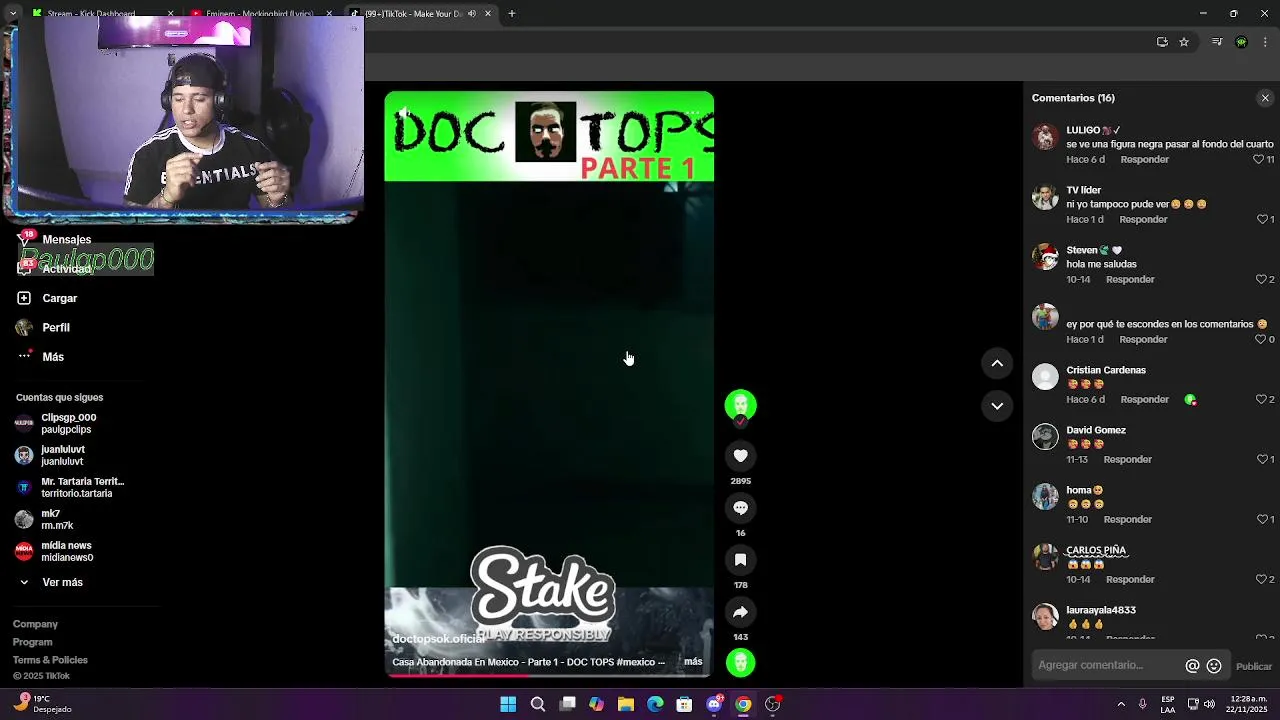1280x720 pixels.
Task: Open Cargar in the sidebar
Action: [x=47, y=298]
